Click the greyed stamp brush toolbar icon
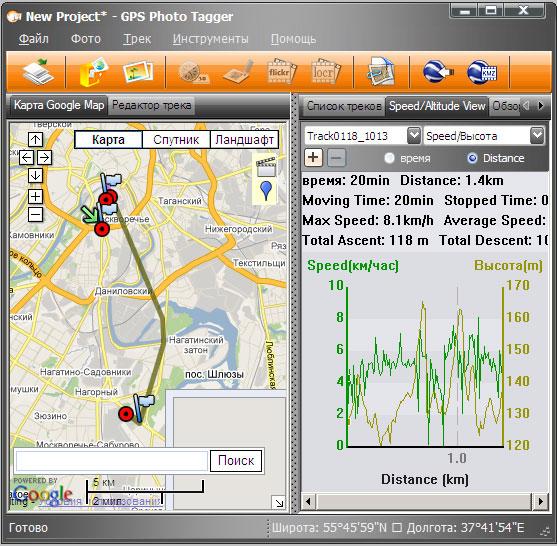Viewport: 557px width, 546px height. tap(239, 72)
